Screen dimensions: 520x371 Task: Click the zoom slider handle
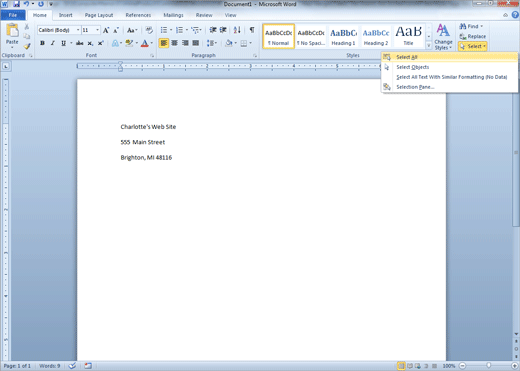[x=488, y=366]
